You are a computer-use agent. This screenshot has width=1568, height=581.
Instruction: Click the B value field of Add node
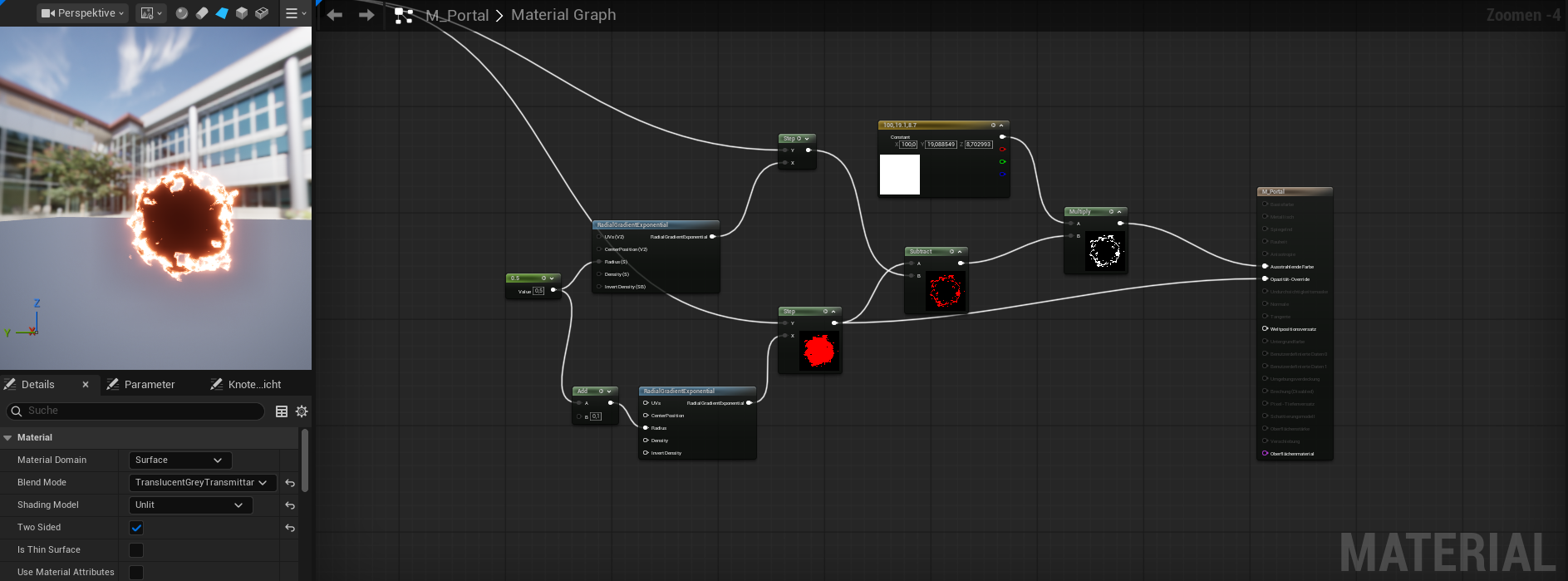596,416
